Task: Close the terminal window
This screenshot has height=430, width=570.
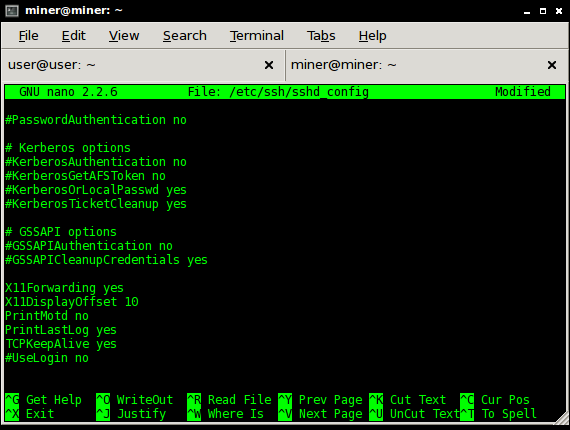Action: [x=559, y=11]
